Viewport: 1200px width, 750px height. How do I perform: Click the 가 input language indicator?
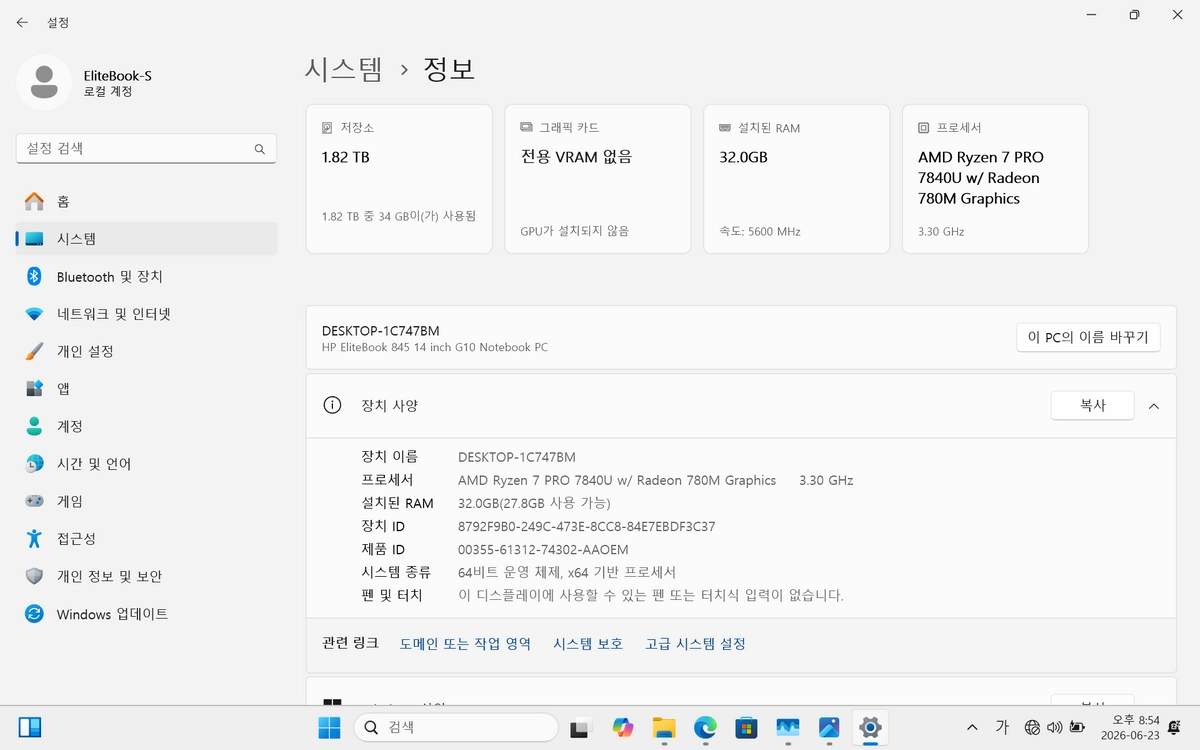tap(1002, 727)
